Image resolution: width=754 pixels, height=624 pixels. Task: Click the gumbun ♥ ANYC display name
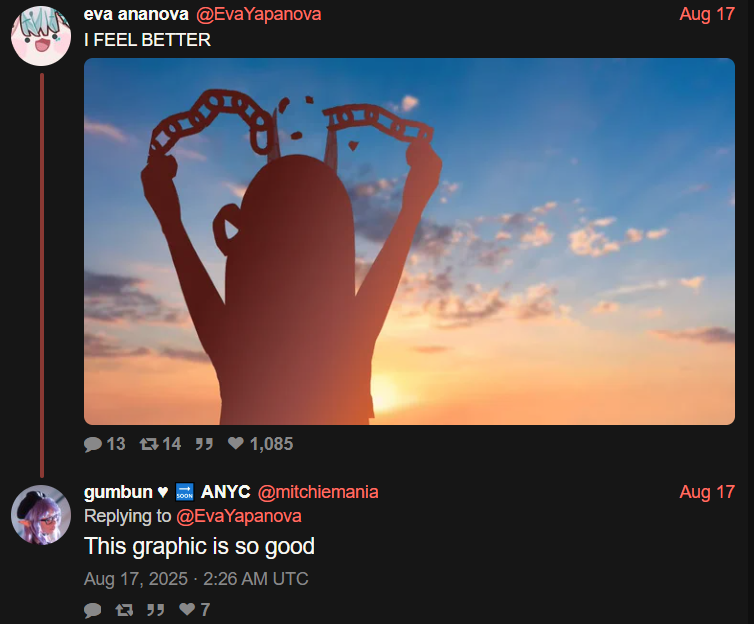pos(167,492)
